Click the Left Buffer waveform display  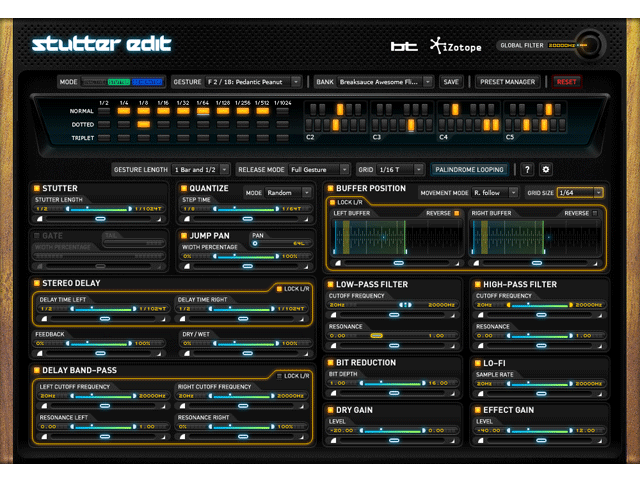(x=398, y=237)
